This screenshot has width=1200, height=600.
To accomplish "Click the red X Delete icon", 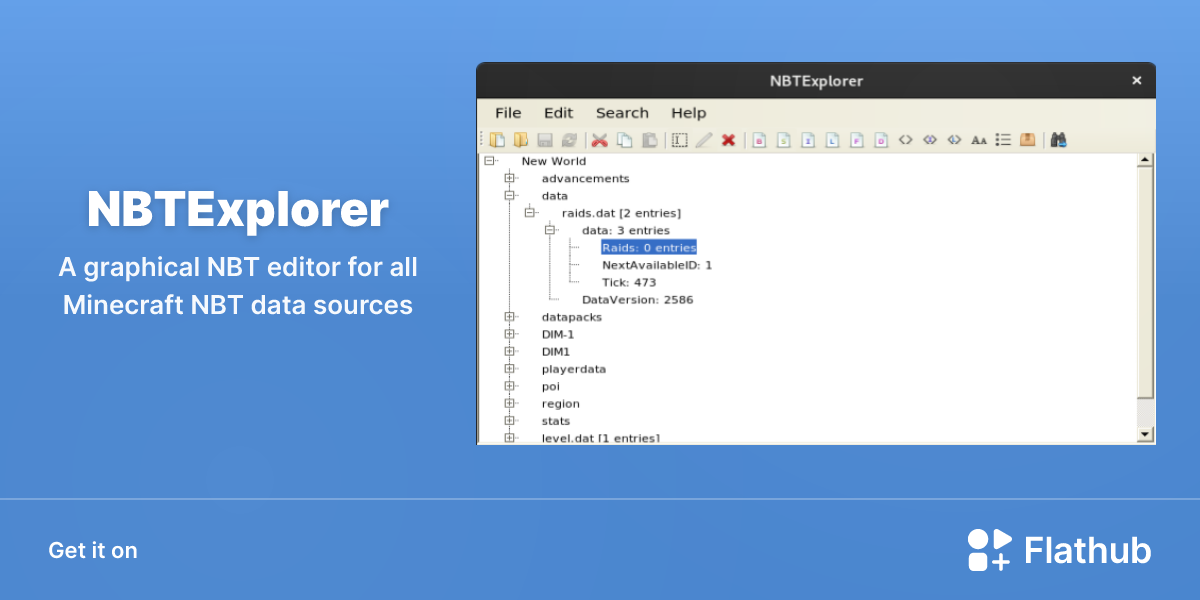I will point(728,140).
